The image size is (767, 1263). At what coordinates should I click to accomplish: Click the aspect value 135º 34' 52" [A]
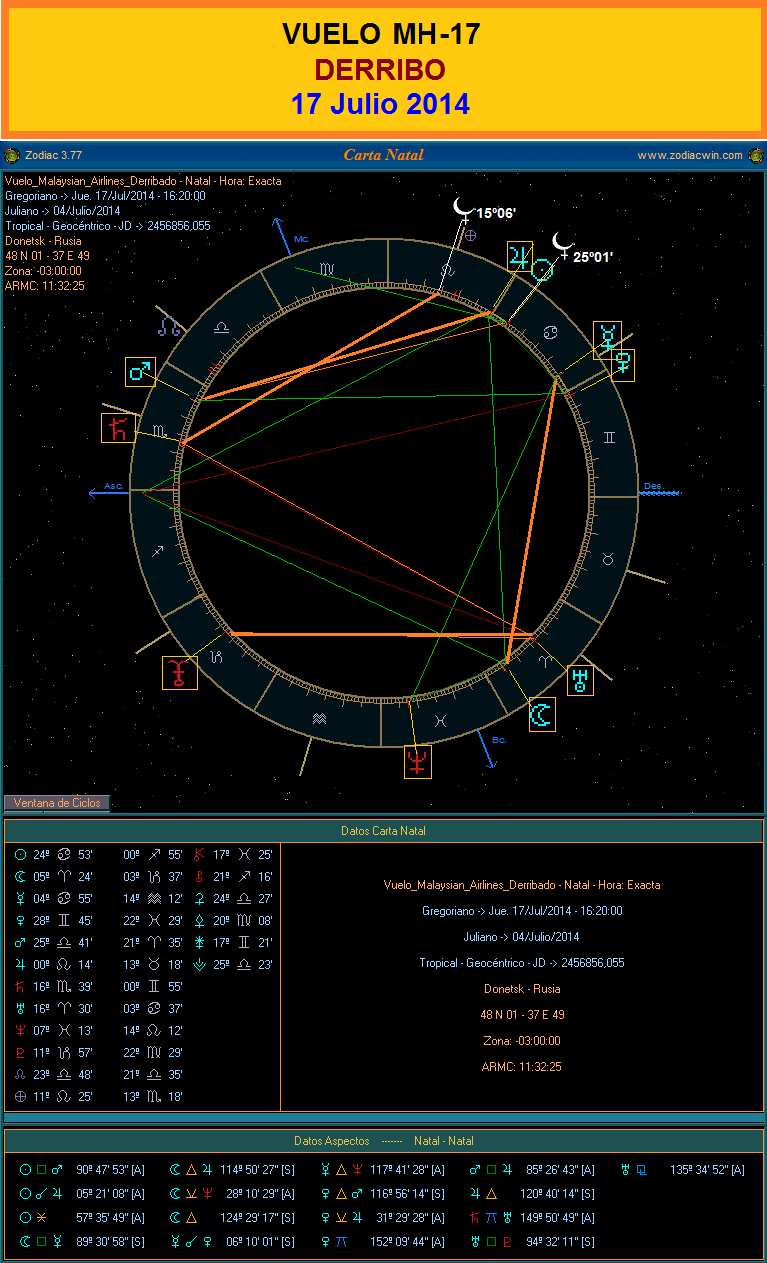point(707,1170)
